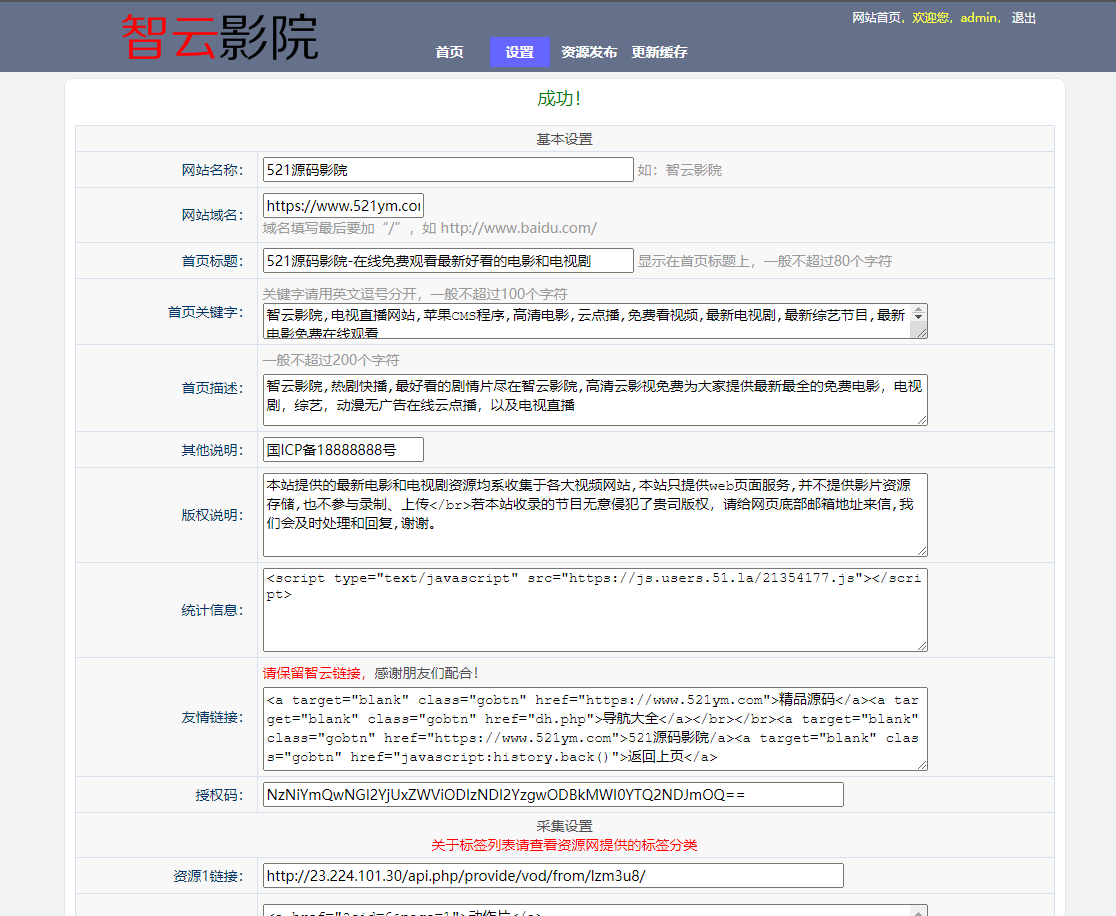Image resolution: width=1116 pixels, height=916 pixels.
Task: Click into the 版权说明 textarea
Action: click(594, 515)
